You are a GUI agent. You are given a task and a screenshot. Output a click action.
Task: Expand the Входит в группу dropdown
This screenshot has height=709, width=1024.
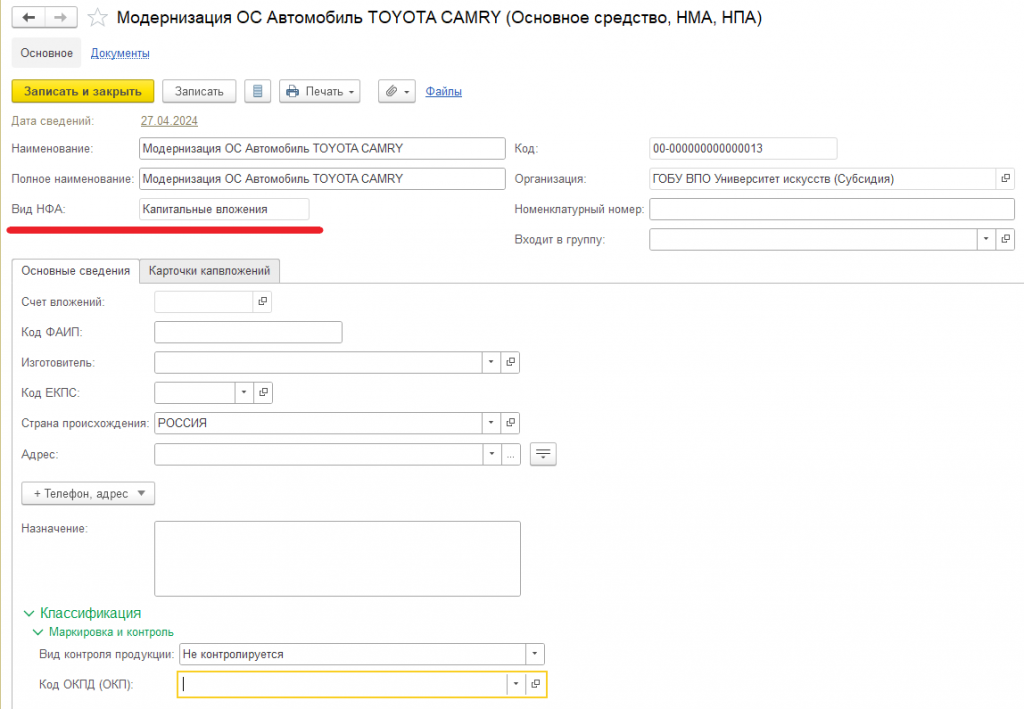tap(986, 239)
